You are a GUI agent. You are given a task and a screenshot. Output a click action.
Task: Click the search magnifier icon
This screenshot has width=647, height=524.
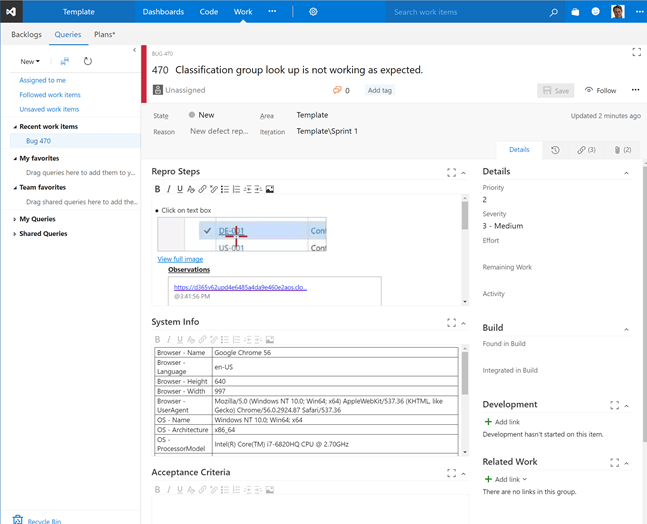(x=554, y=12)
